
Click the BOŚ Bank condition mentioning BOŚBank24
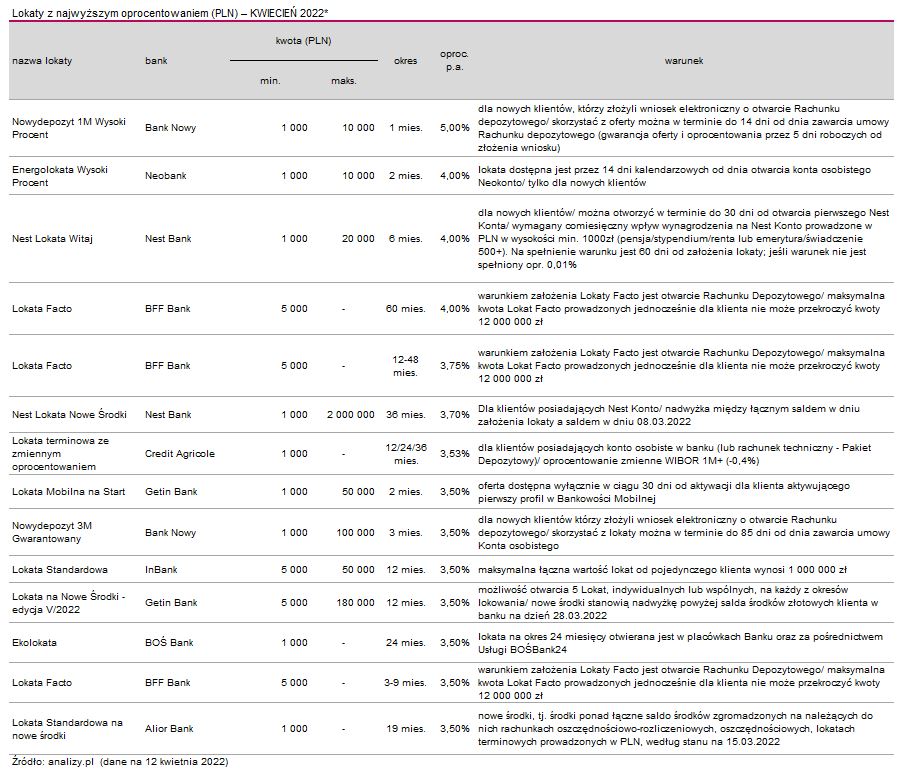click(680, 643)
